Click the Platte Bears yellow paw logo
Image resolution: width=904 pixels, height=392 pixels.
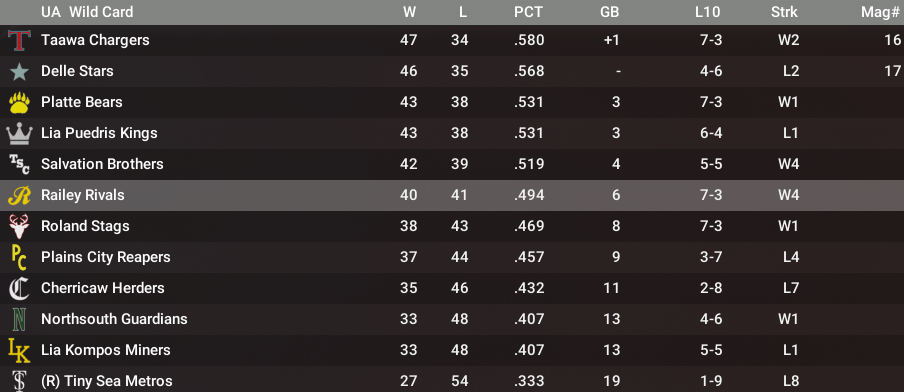coord(19,103)
